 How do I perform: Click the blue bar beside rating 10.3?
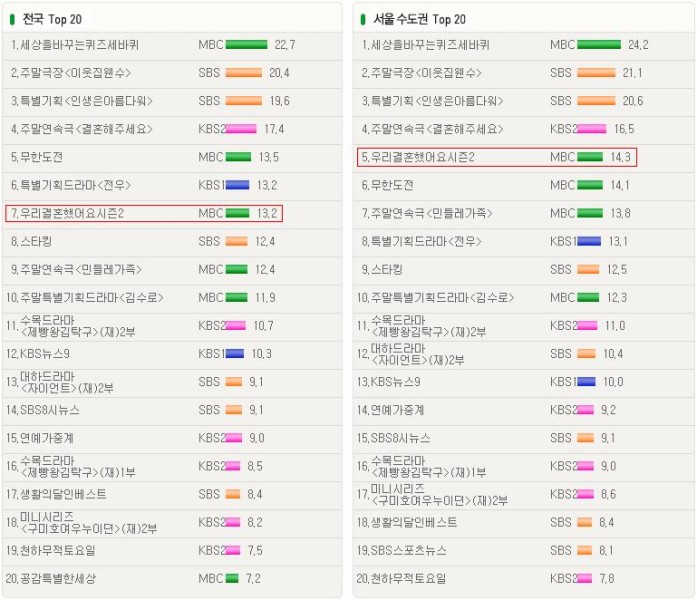pyautogui.click(x=235, y=354)
